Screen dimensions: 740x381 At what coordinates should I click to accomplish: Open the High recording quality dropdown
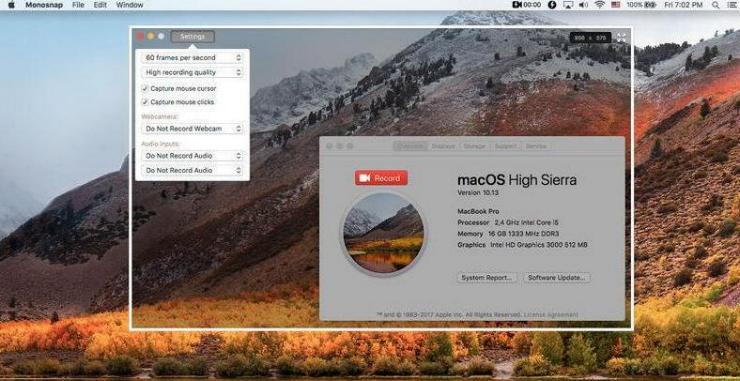pos(193,72)
